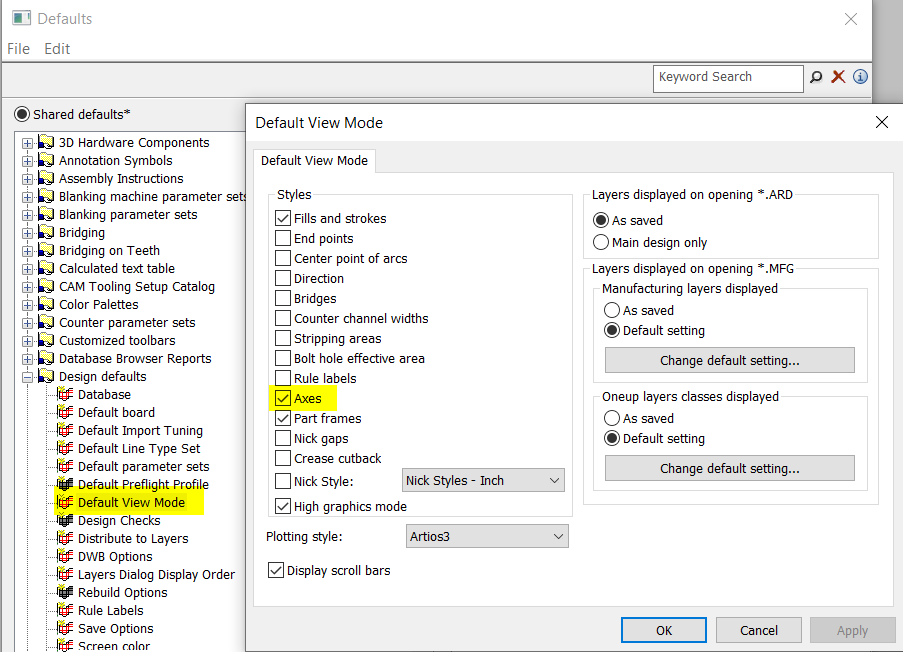Select Main design only radio button
Image resolution: width=903 pixels, height=652 pixels.
coord(601,242)
